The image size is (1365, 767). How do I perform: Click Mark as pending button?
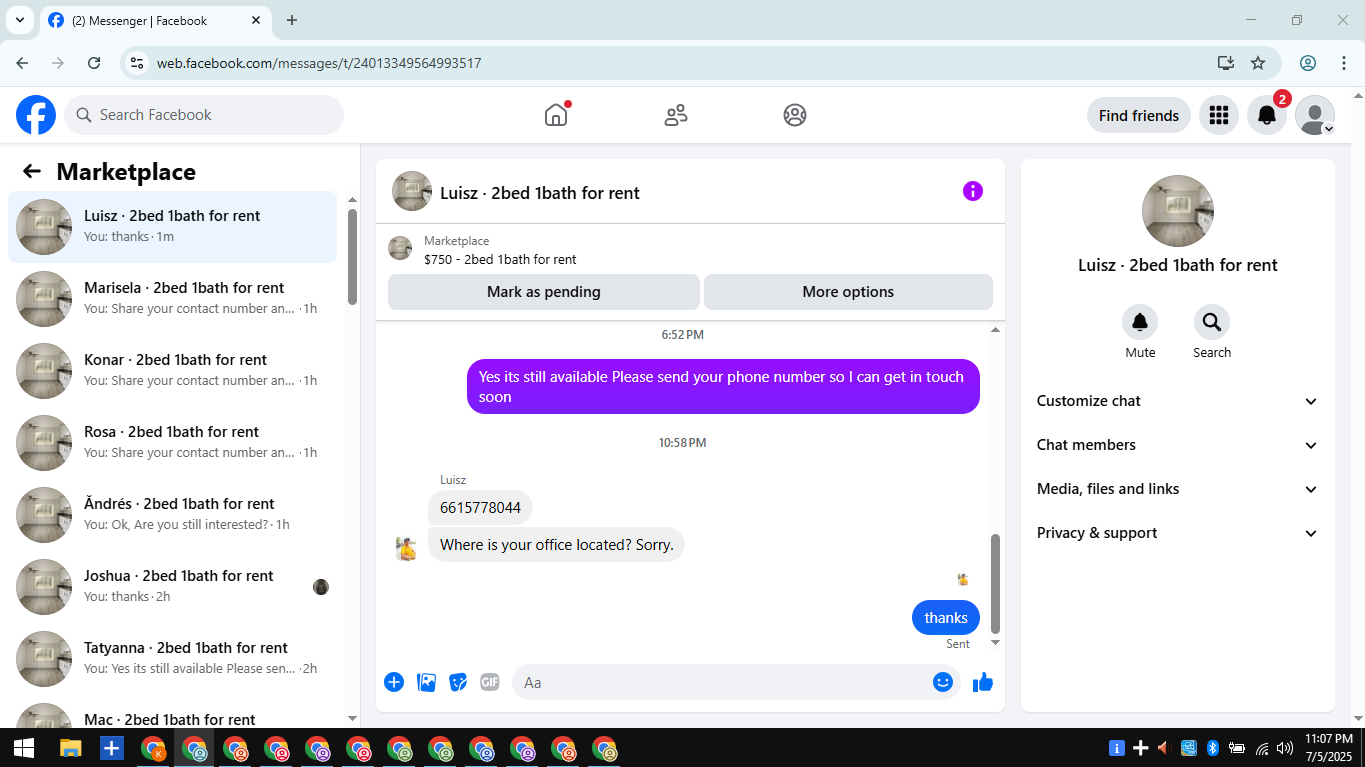click(544, 292)
